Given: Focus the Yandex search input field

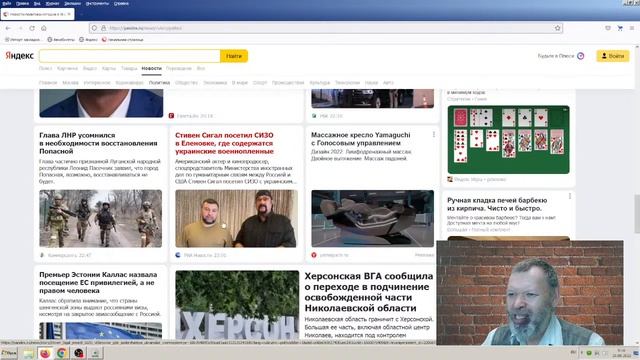Looking at the screenshot, I should point(130,56).
